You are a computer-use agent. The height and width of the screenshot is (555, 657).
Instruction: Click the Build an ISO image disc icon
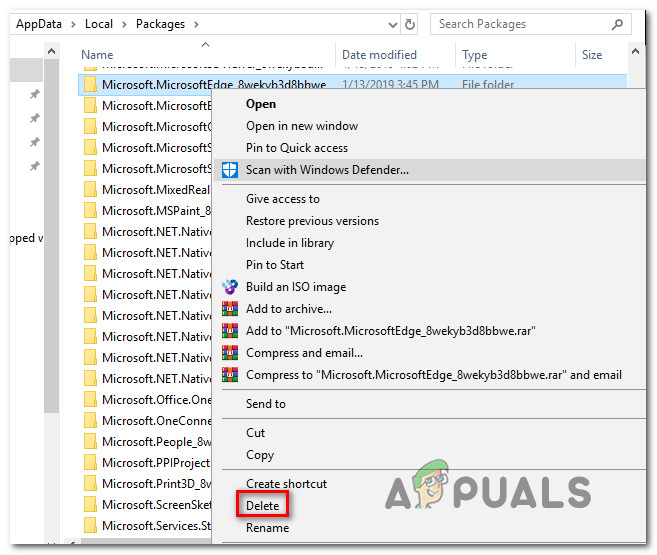230,287
